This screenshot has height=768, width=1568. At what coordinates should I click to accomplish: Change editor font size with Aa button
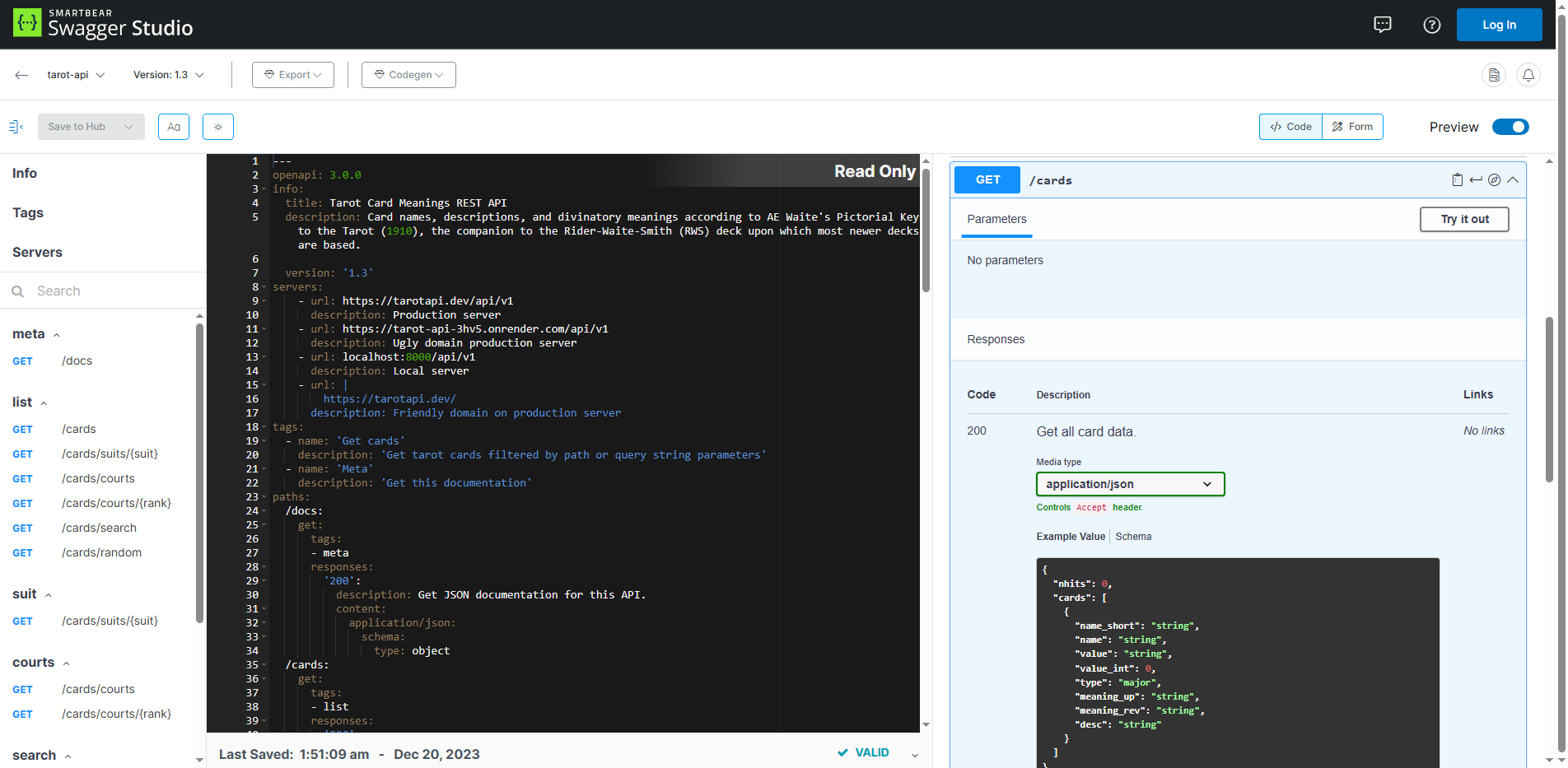coord(174,127)
